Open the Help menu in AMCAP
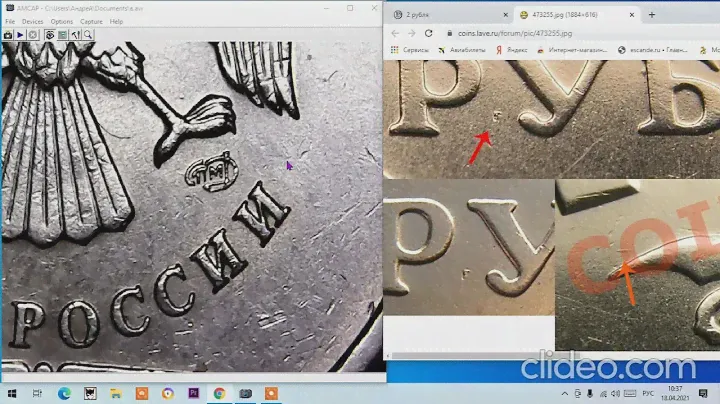The image size is (720, 404). point(117,21)
